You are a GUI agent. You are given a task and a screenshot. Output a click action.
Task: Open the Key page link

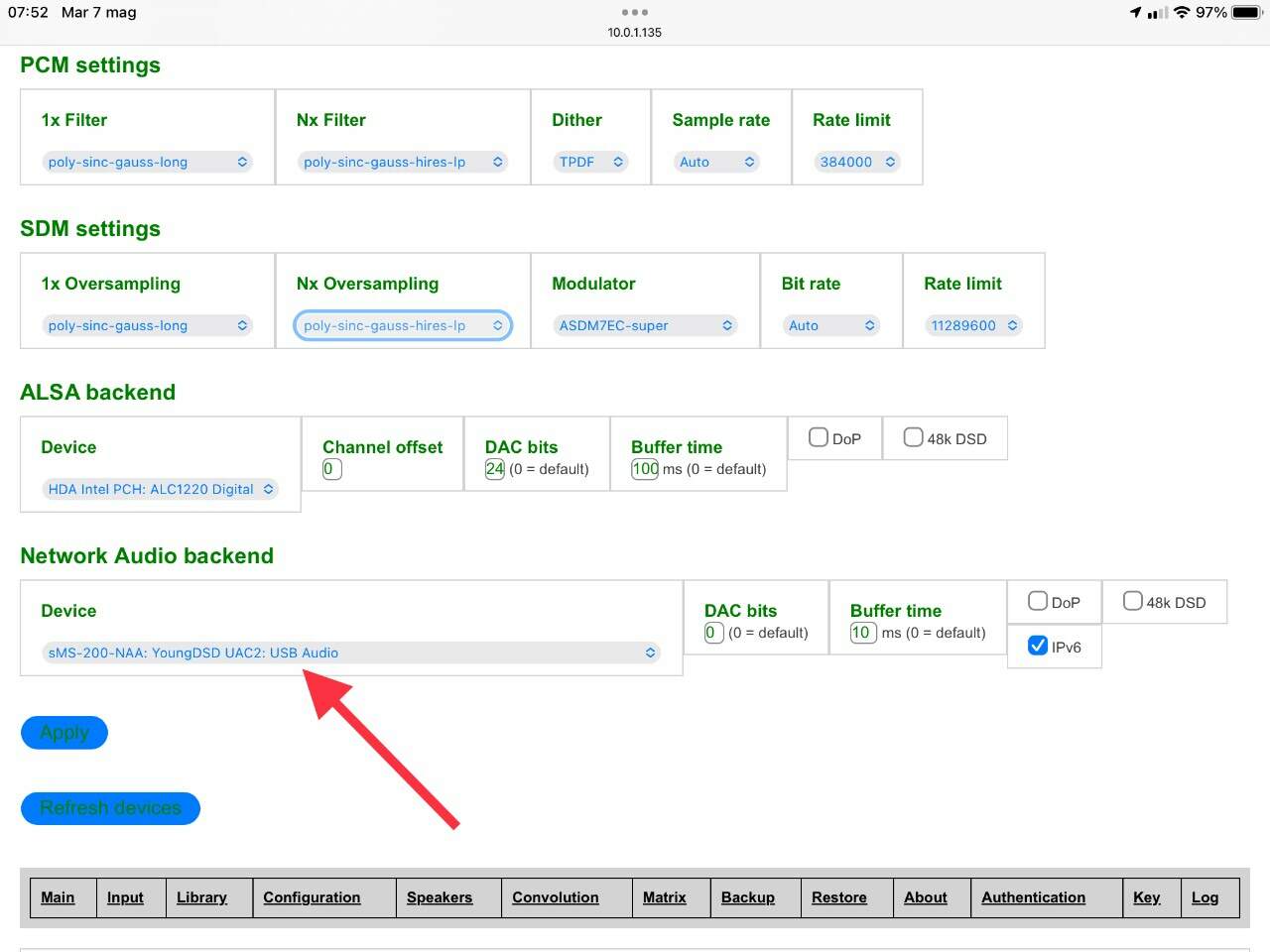coord(1147,897)
